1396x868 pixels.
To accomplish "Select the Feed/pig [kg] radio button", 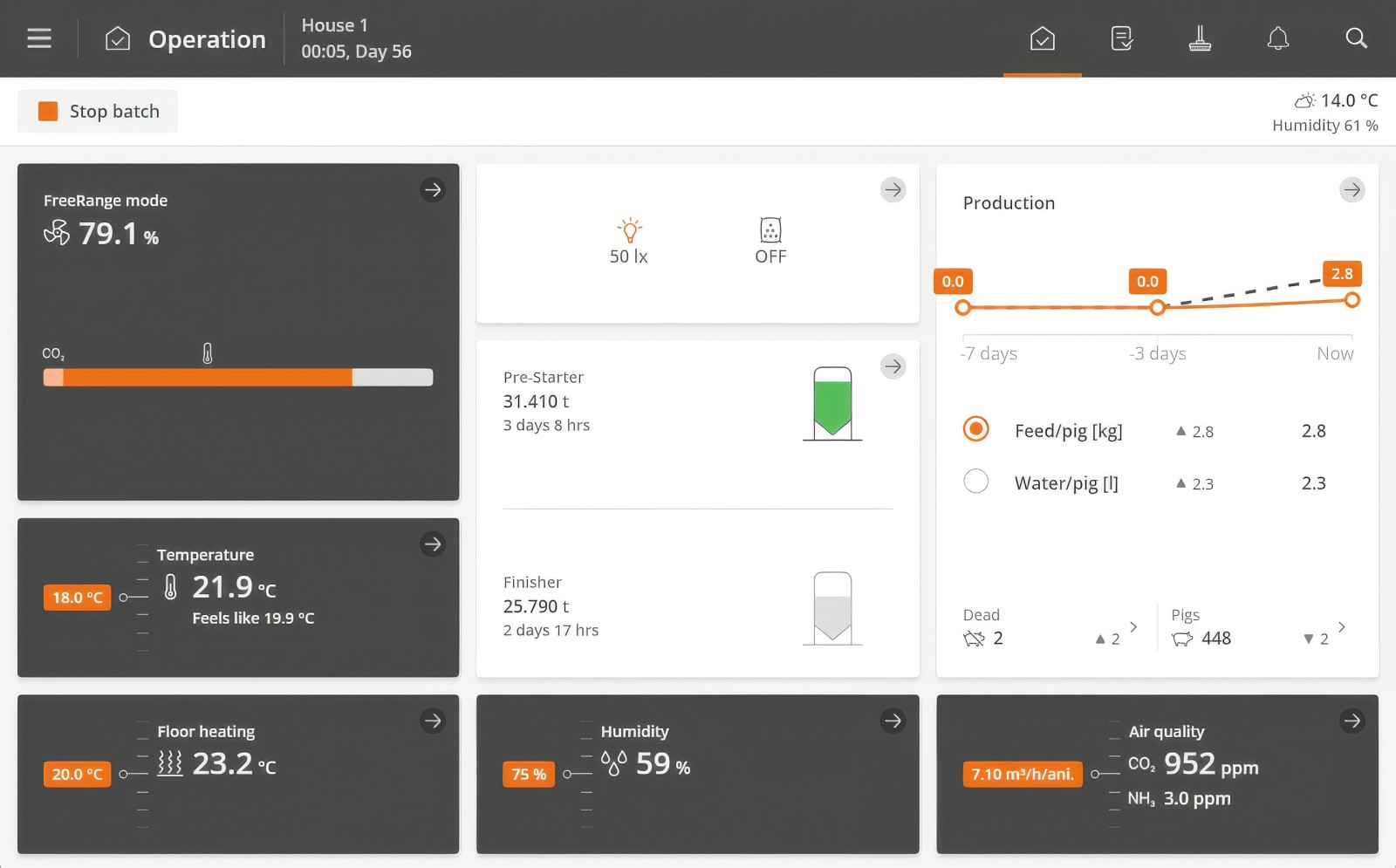I will click(x=976, y=429).
